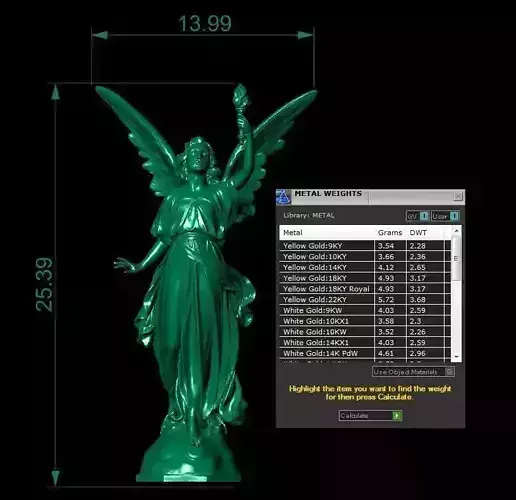Click the 13.99 width dimension text
This screenshot has height=500, width=516.
205,24
